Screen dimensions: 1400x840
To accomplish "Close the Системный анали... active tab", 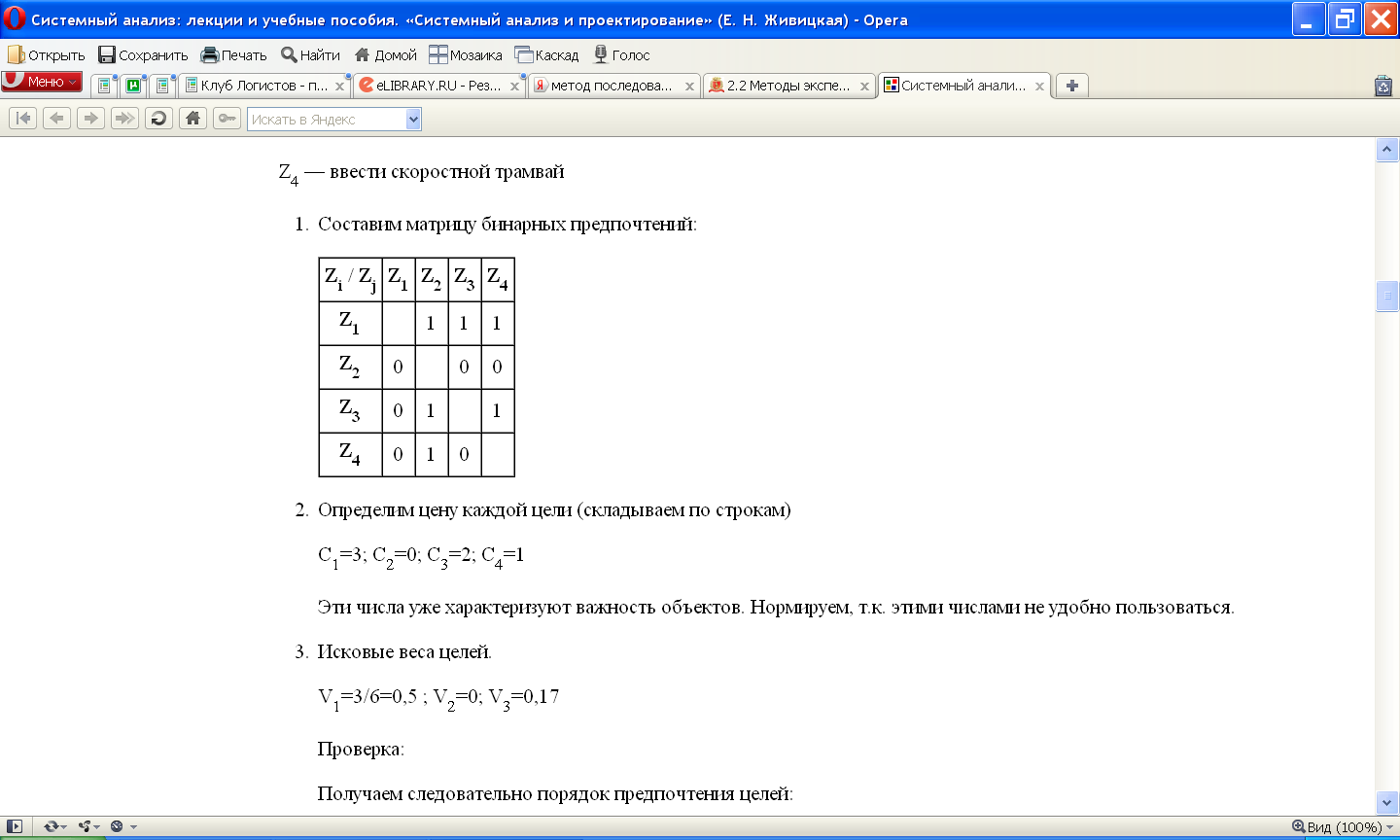I will click(x=1039, y=87).
